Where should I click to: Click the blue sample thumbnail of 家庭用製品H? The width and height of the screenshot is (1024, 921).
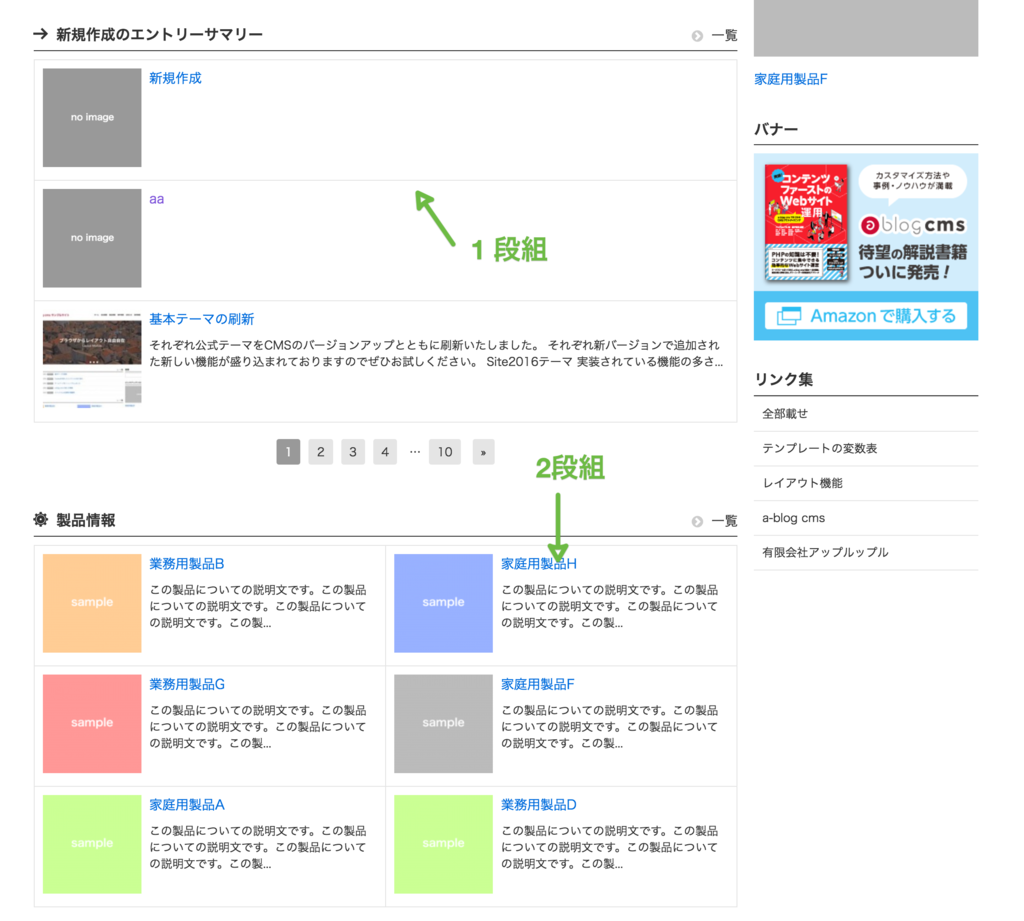[x=443, y=603]
